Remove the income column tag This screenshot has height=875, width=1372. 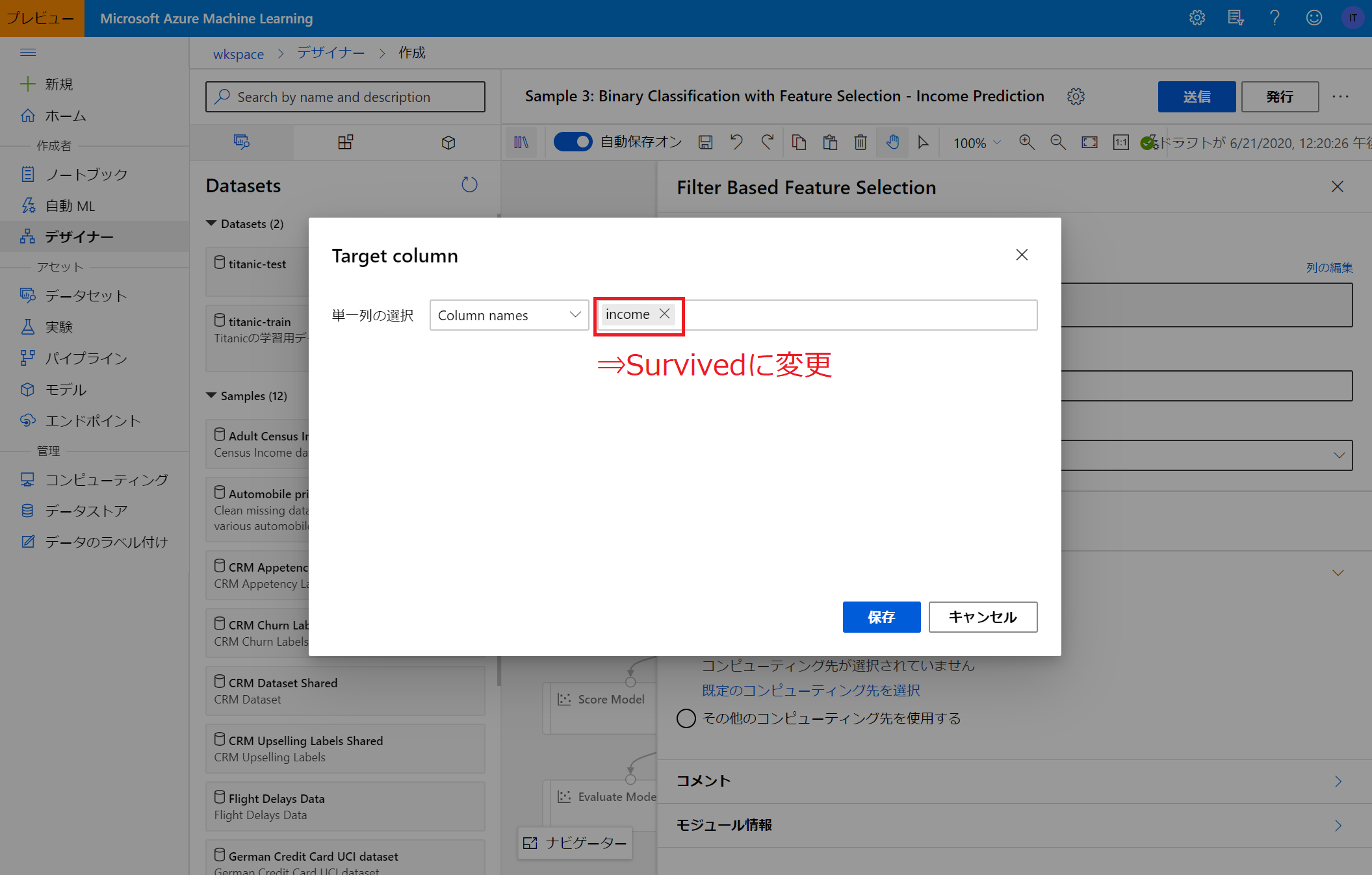[x=664, y=314]
